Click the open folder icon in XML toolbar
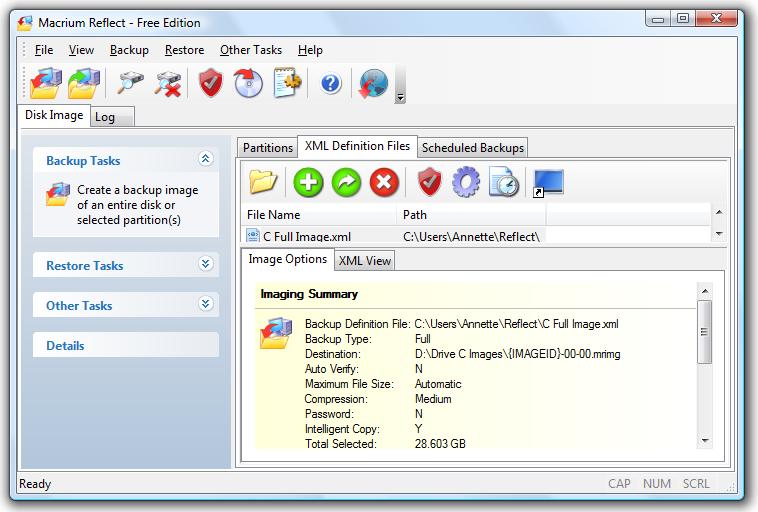This screenshot has width=758, height=512. (x=263, y=182)
